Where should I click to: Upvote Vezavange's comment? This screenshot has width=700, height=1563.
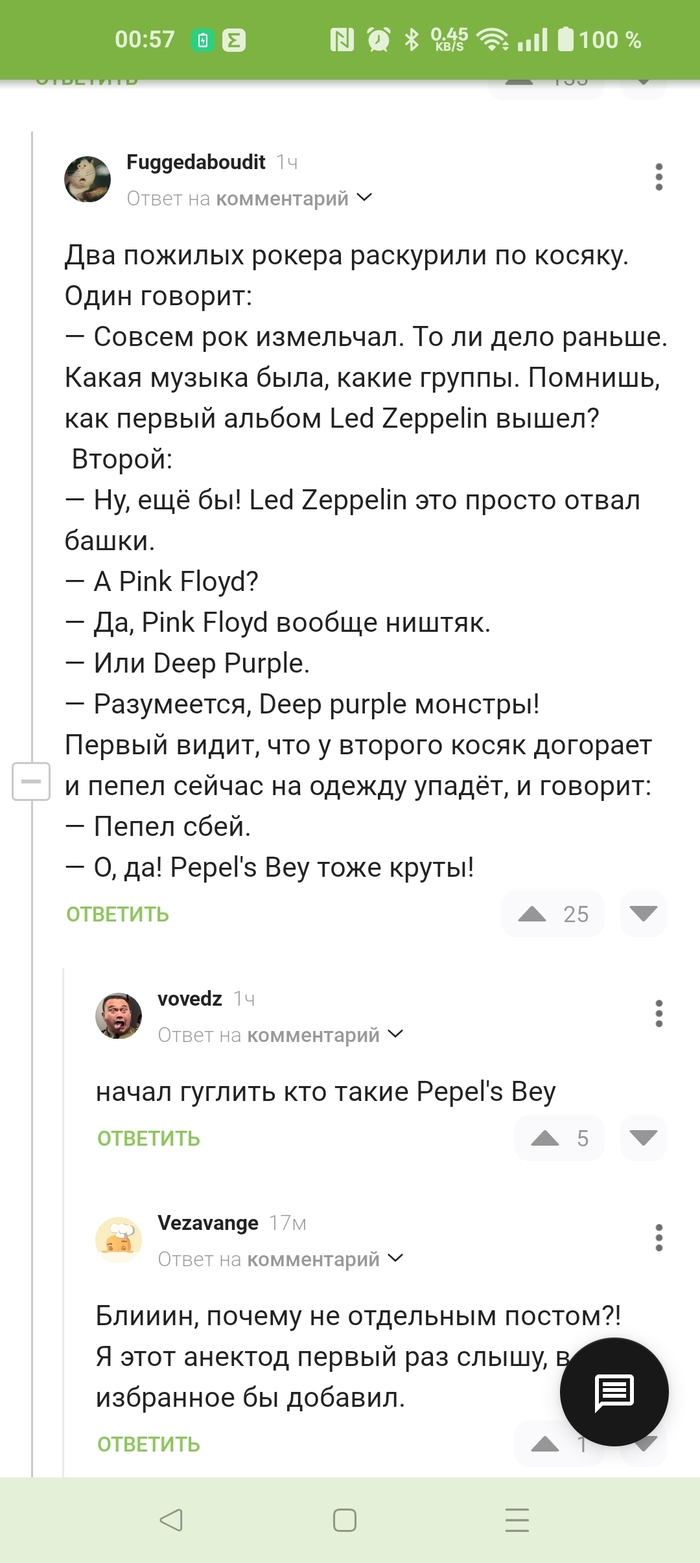click(546, 1443)
